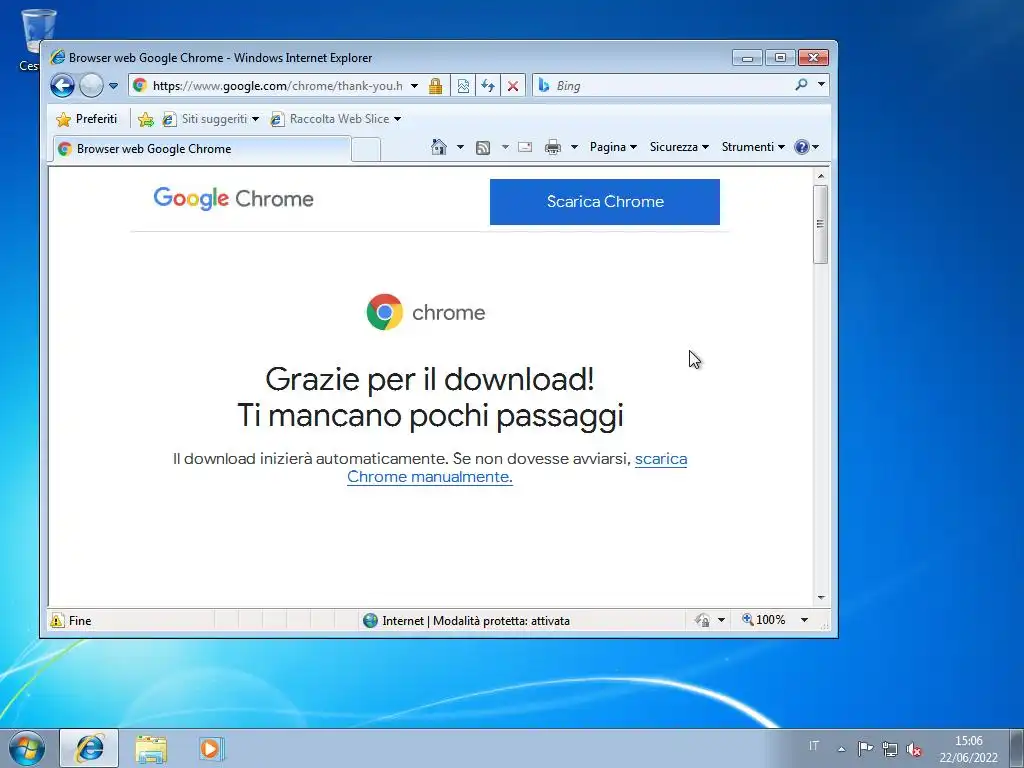Click the IT language indicator
The width and height of the screenshot is (1024, 768).
(x=814, y=746)
